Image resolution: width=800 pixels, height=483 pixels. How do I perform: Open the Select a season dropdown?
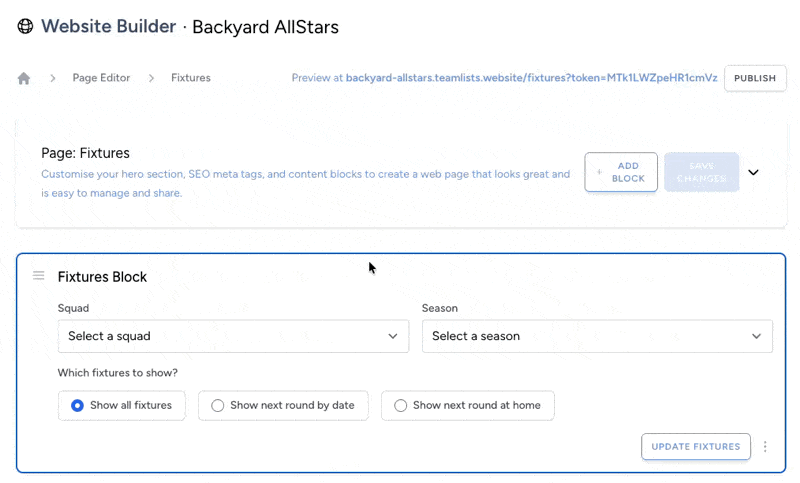click(x=597, y=336)
